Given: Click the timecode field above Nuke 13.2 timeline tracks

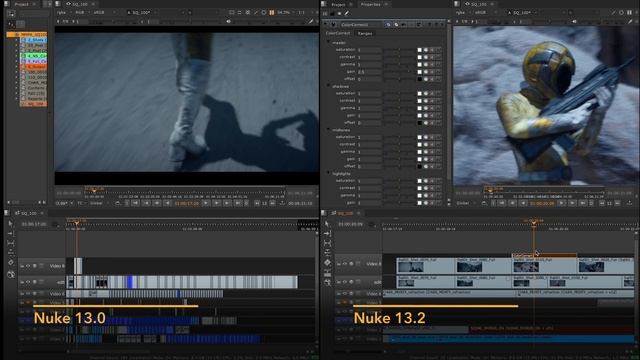Looking at the screenshot, I should click(x=351, y=224).
